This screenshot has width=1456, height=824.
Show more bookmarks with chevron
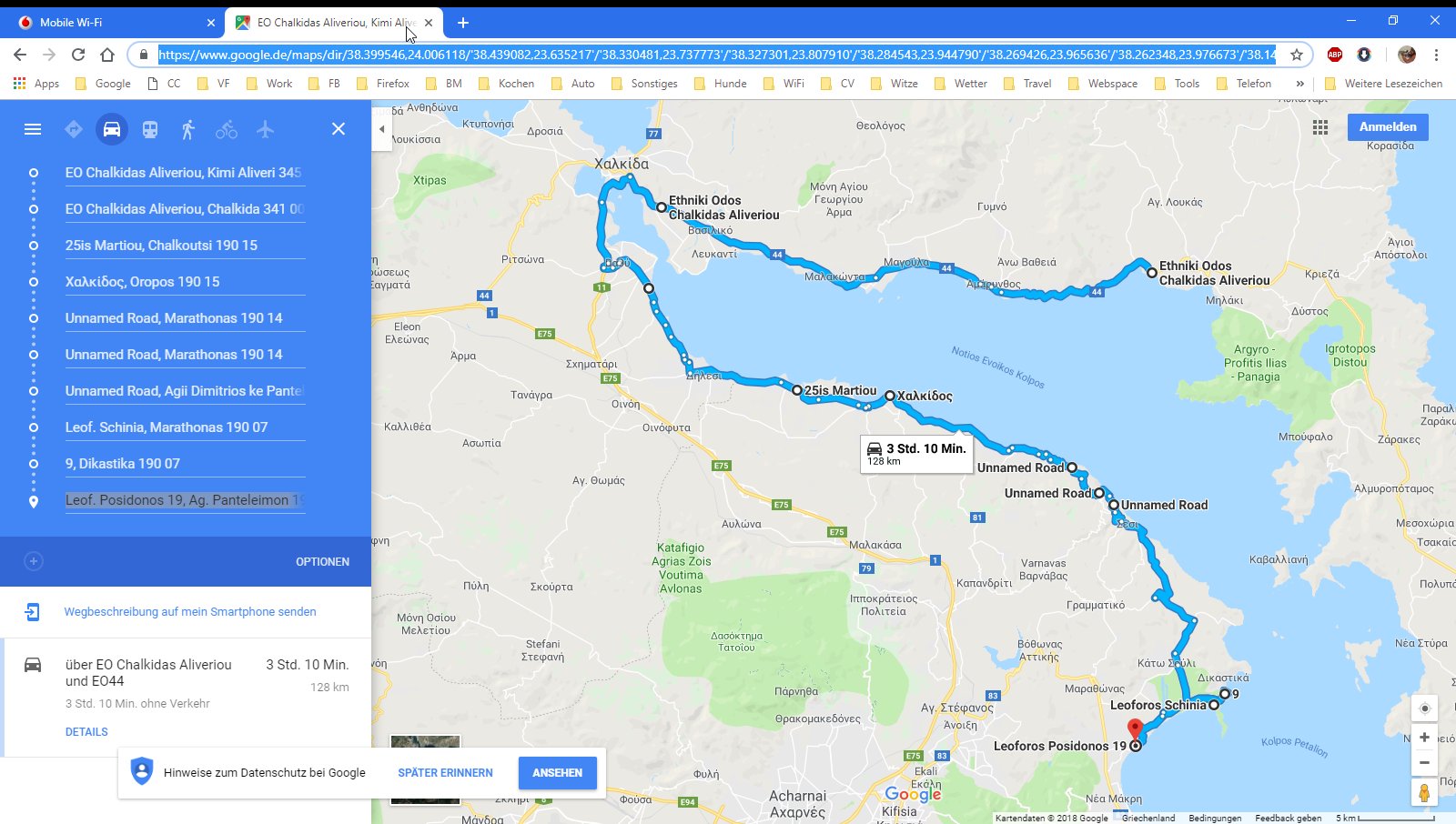click(x=1299, y=84)
